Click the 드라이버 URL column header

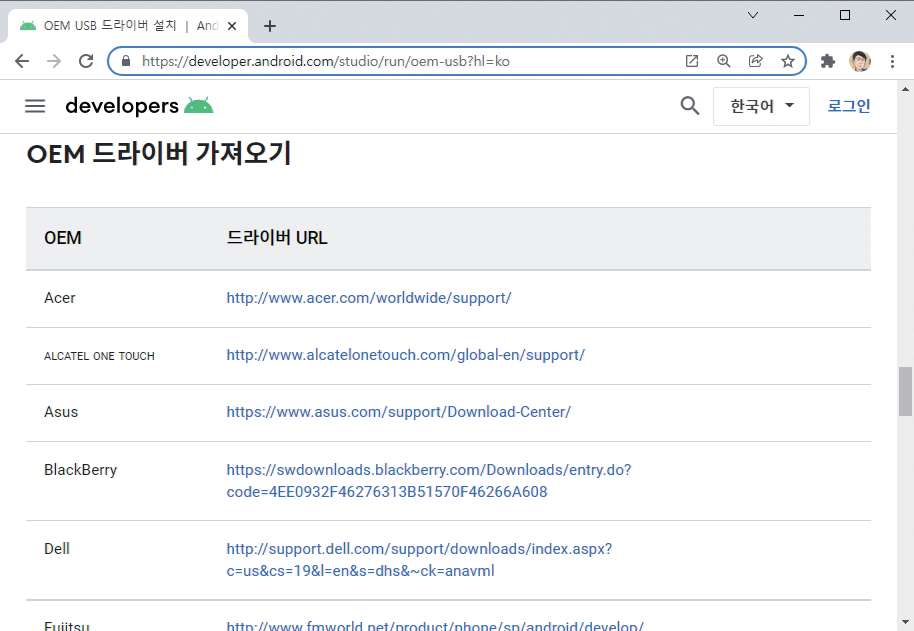click(x=277, y=238)
